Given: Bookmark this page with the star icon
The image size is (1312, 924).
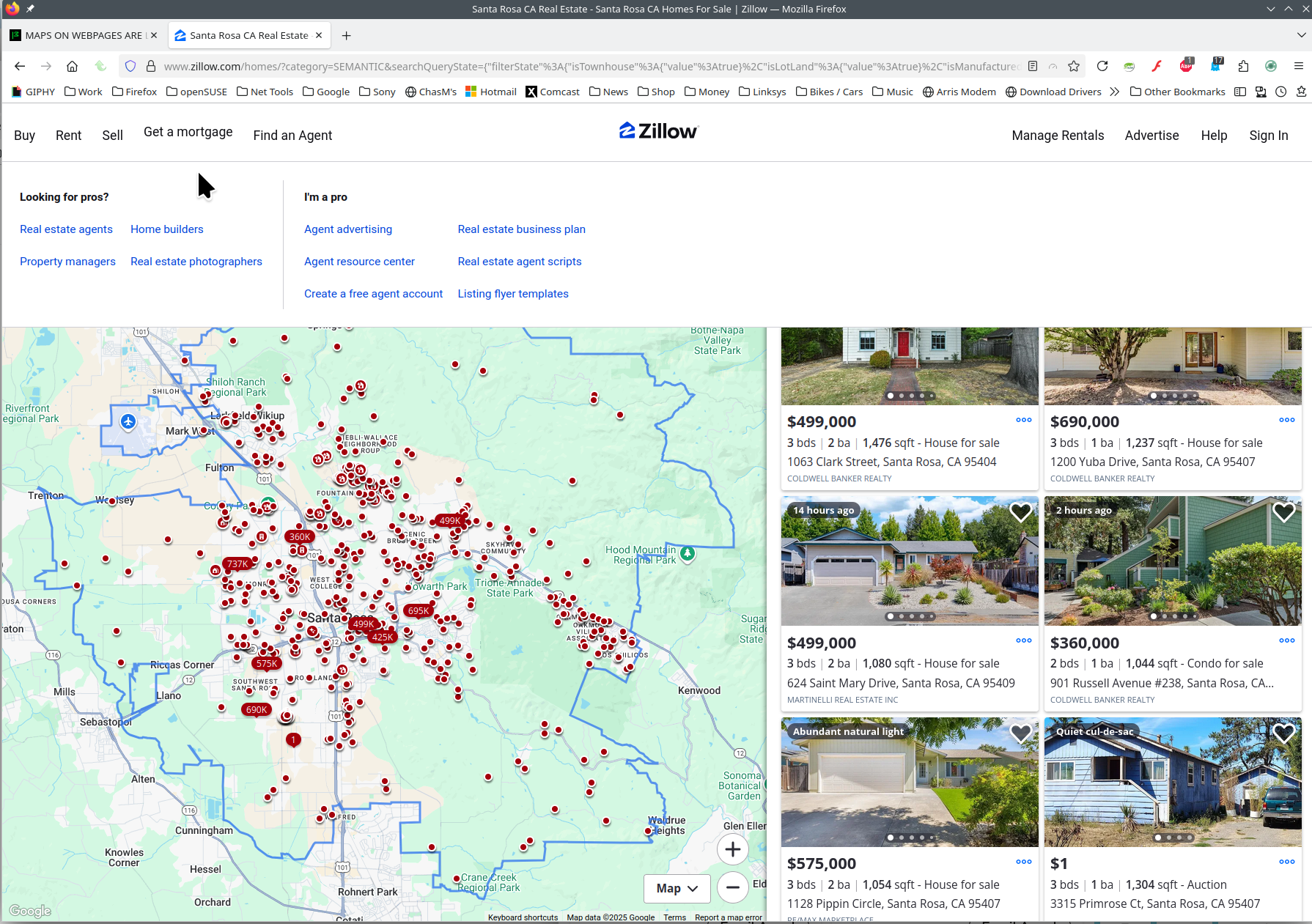Looking at the screenshot, I should coord(1074,66).
